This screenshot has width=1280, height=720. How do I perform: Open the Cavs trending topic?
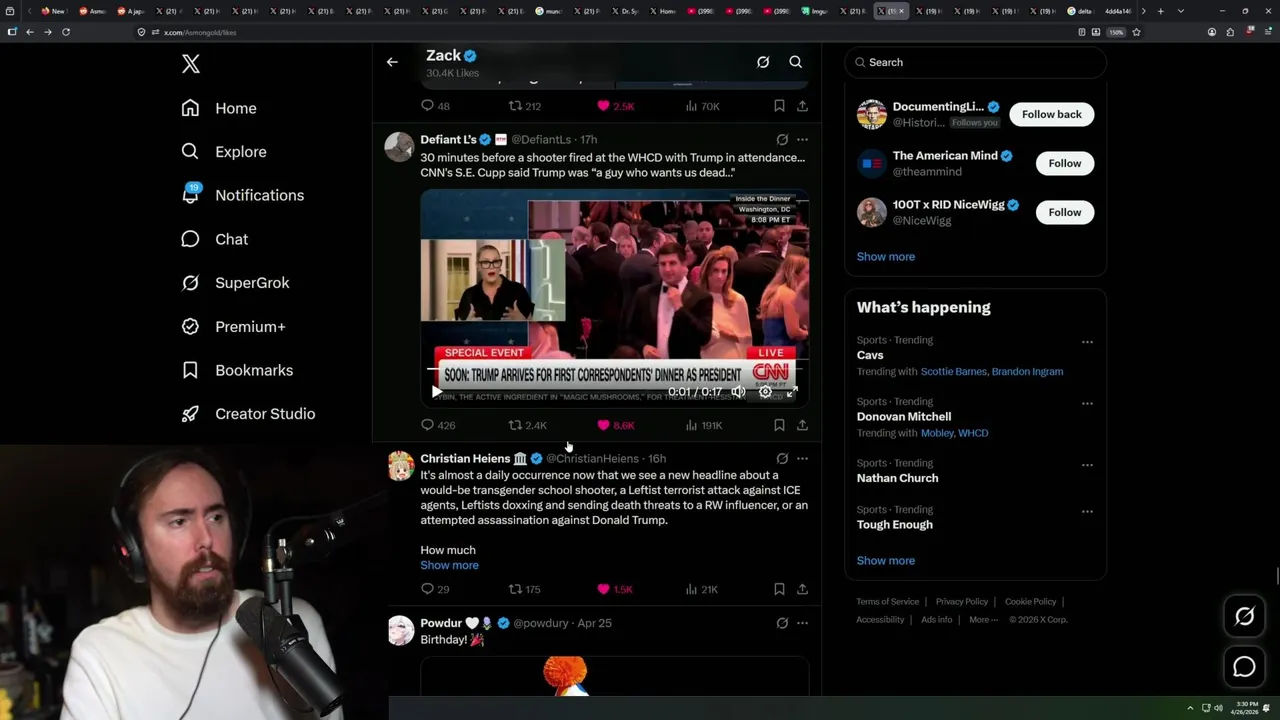click(870, 355)
